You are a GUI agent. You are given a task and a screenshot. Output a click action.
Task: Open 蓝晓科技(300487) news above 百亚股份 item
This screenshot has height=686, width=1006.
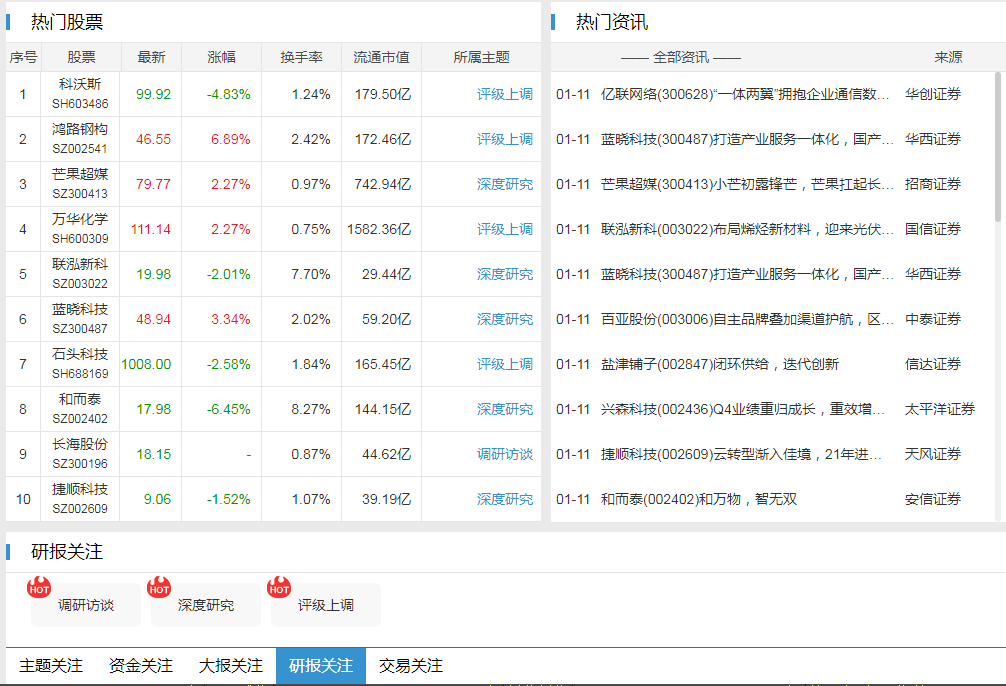(747, 274)
